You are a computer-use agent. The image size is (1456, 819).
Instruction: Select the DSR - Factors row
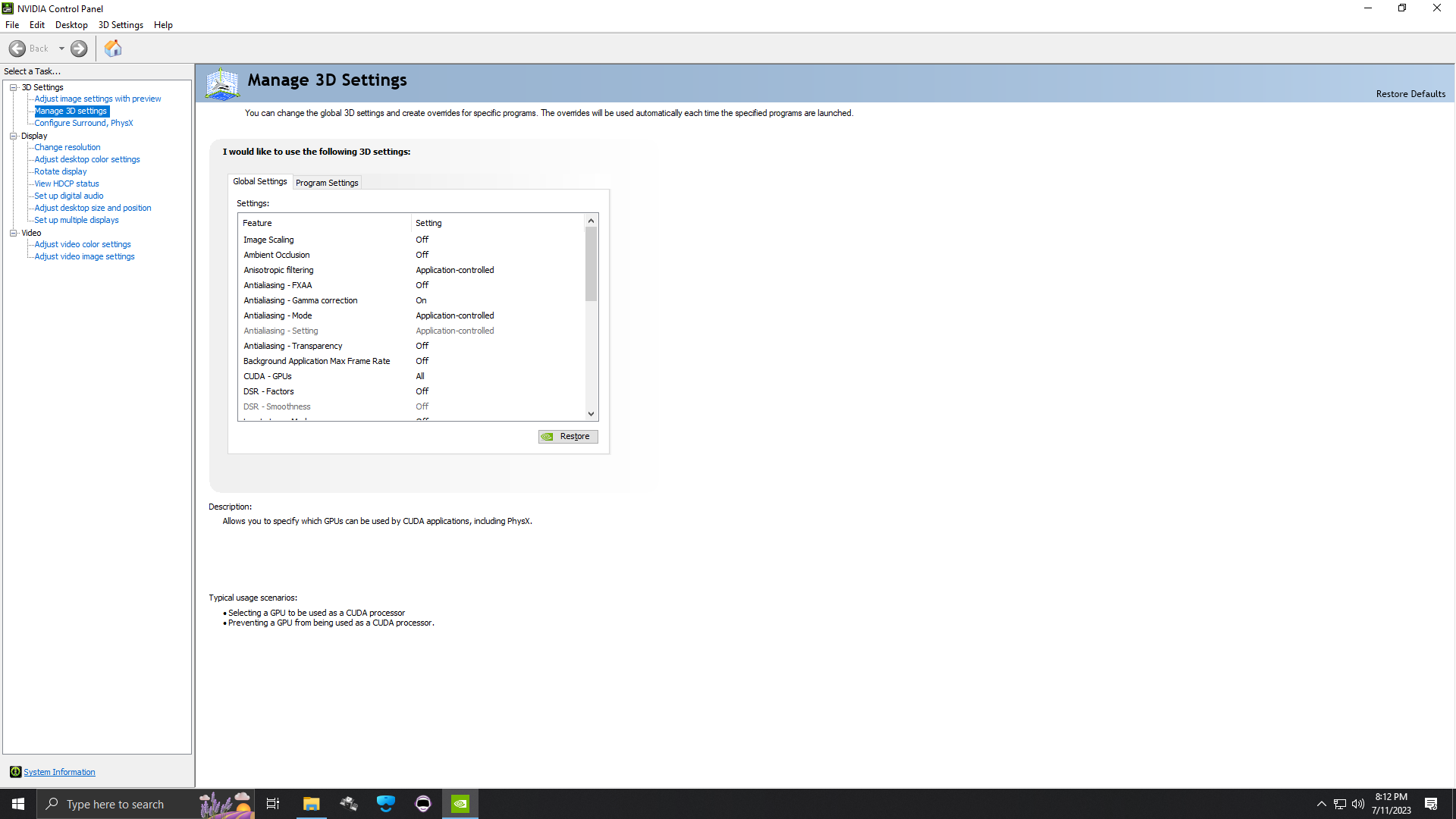[x=412, y=391]
